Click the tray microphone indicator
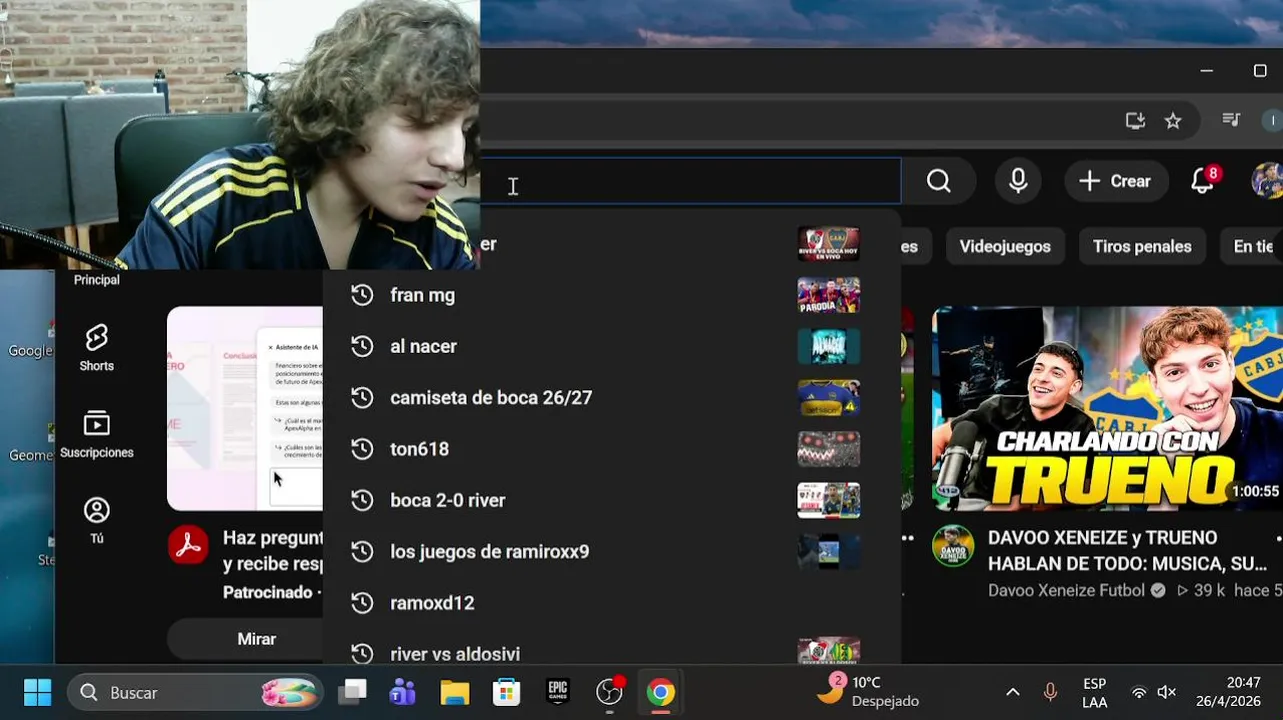The height and width of the screenshot is (720, 1283). click(x=1050, y=692)
